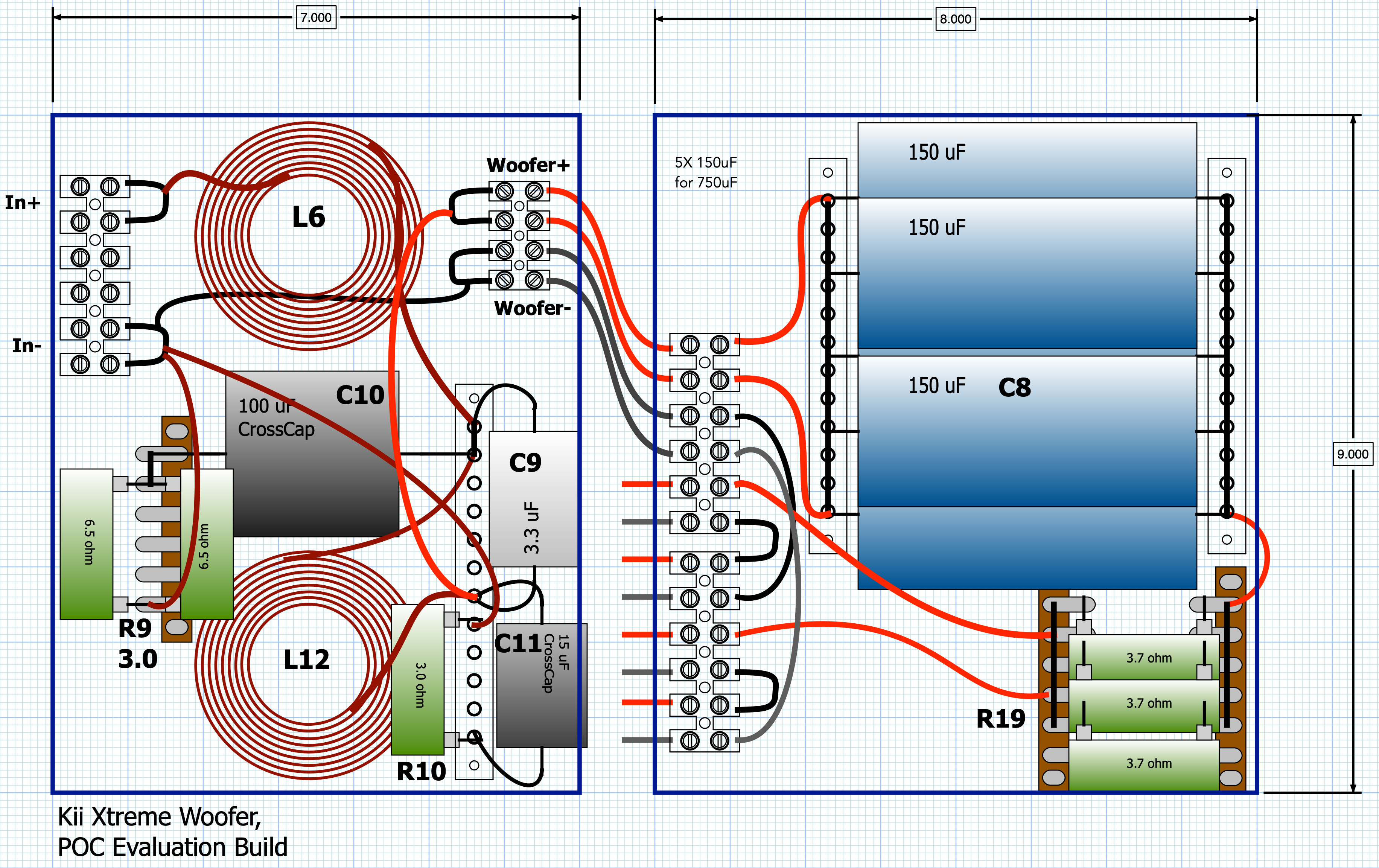The image size is (1379, 868).
Task: Click the '150 uF' text beside C8
Action: (937, 386)
